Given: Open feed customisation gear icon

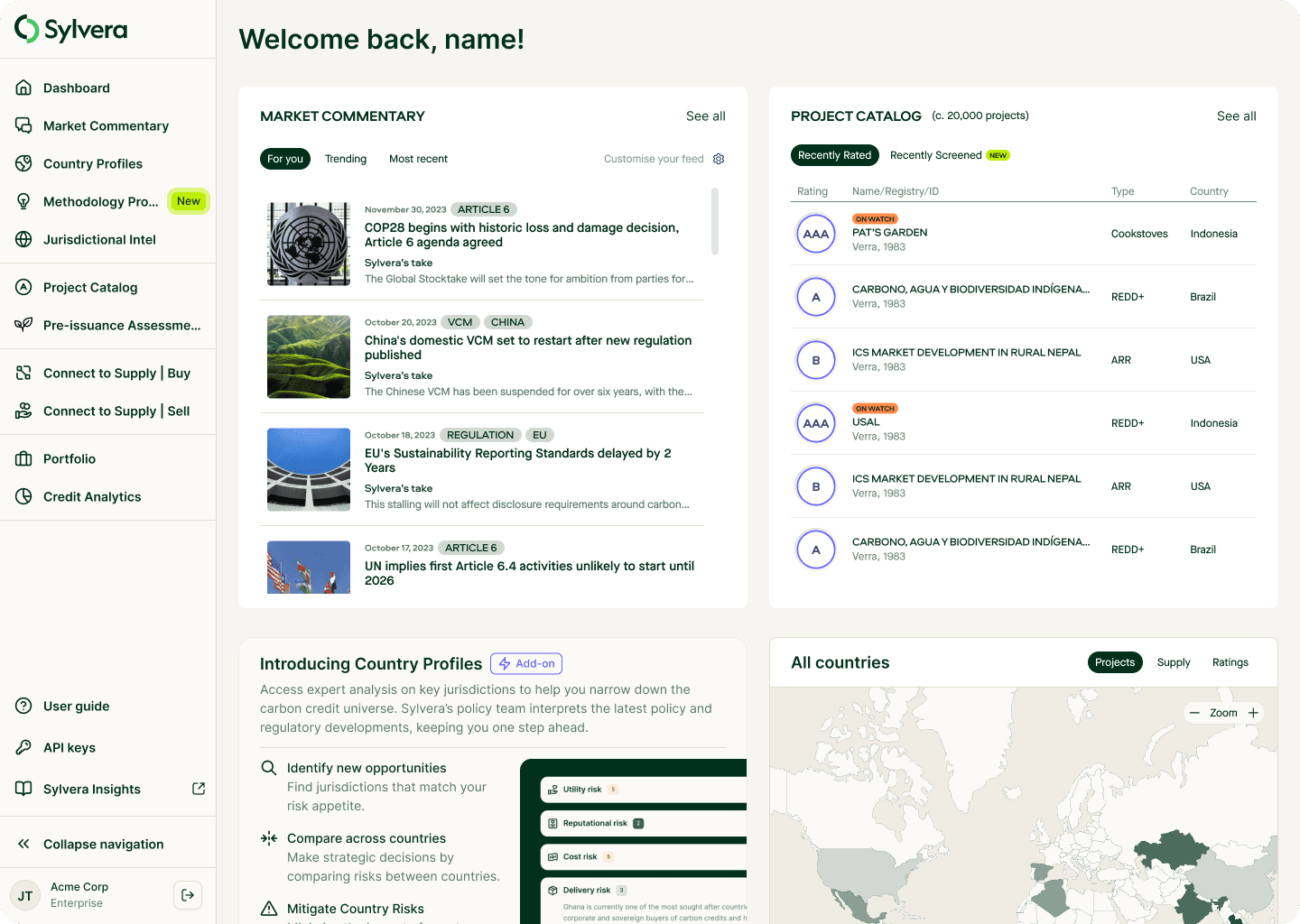Looking at the screenshot, I should pyautogui.click(x=719, y=159).
